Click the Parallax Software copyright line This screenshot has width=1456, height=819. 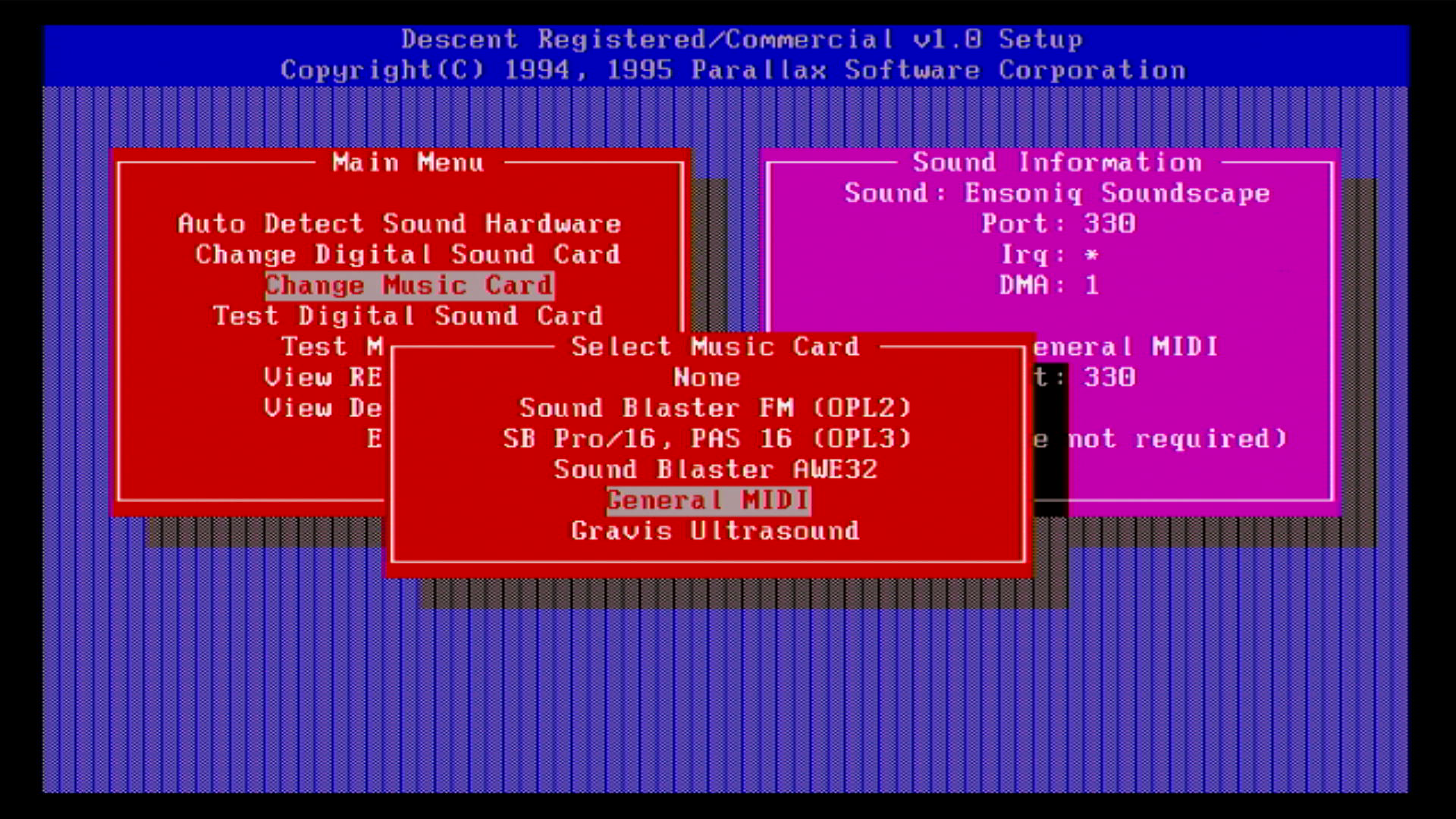click(x=733, y=70)
